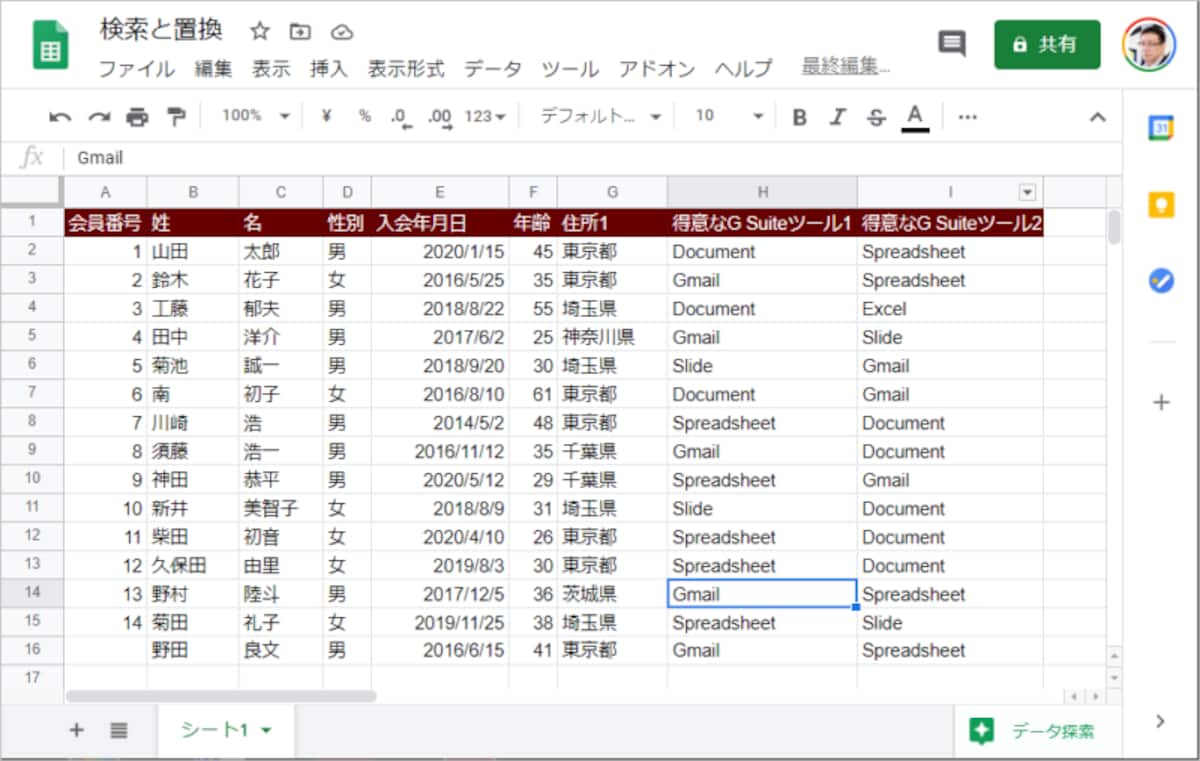Viewport: 1200px width, 761px height.
Task: Collapse the menu header with the caret
Action: 1097,117
